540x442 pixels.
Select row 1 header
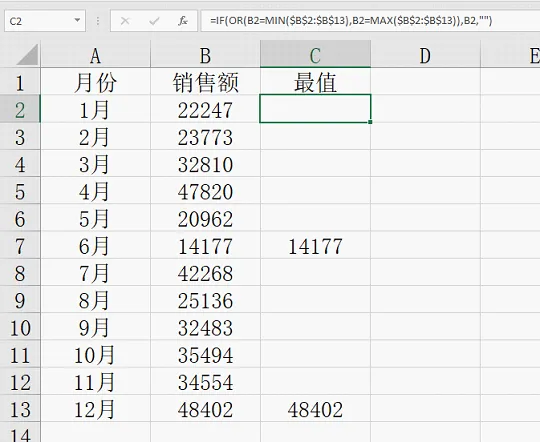20,82
